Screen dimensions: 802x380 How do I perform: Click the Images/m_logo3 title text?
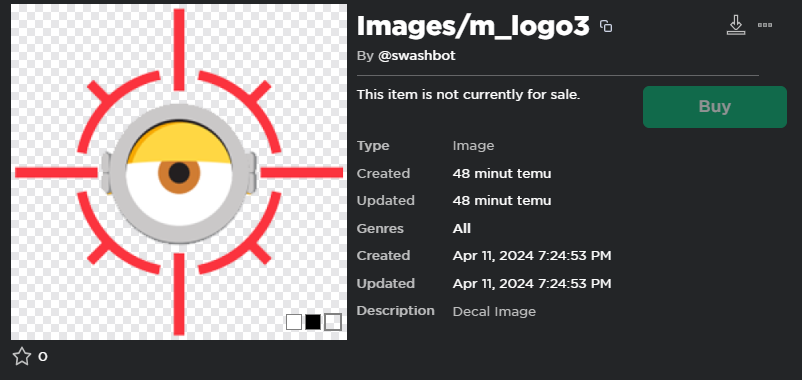click(473, 26)
